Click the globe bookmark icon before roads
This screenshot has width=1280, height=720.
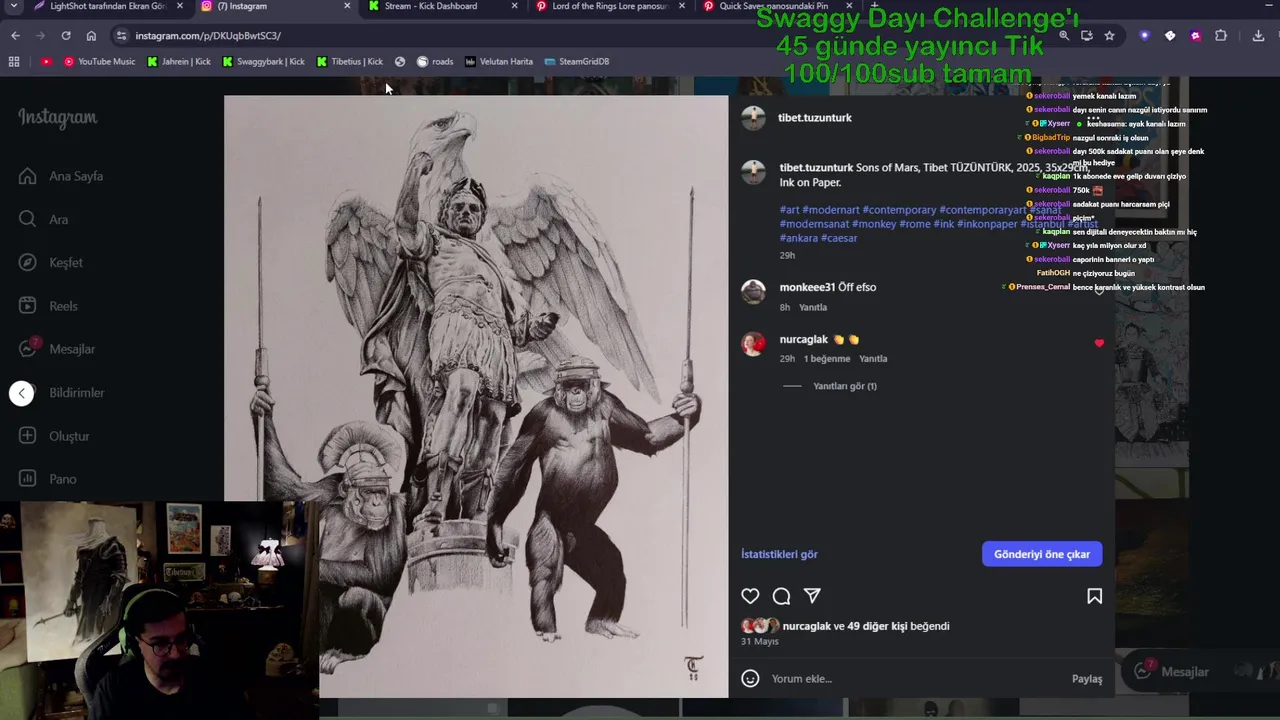400,61
